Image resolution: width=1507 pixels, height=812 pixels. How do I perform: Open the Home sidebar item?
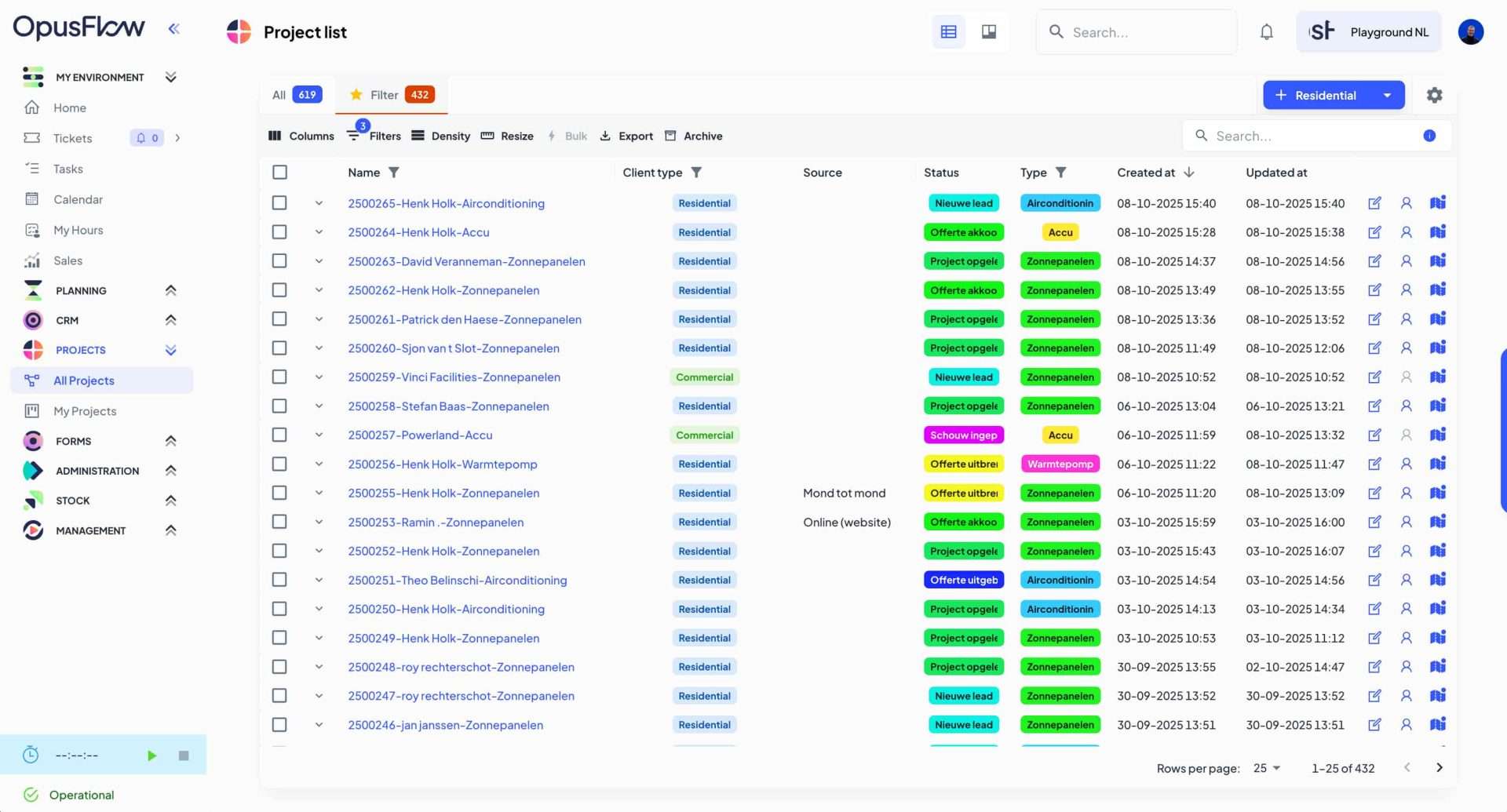tap(70, 107)
